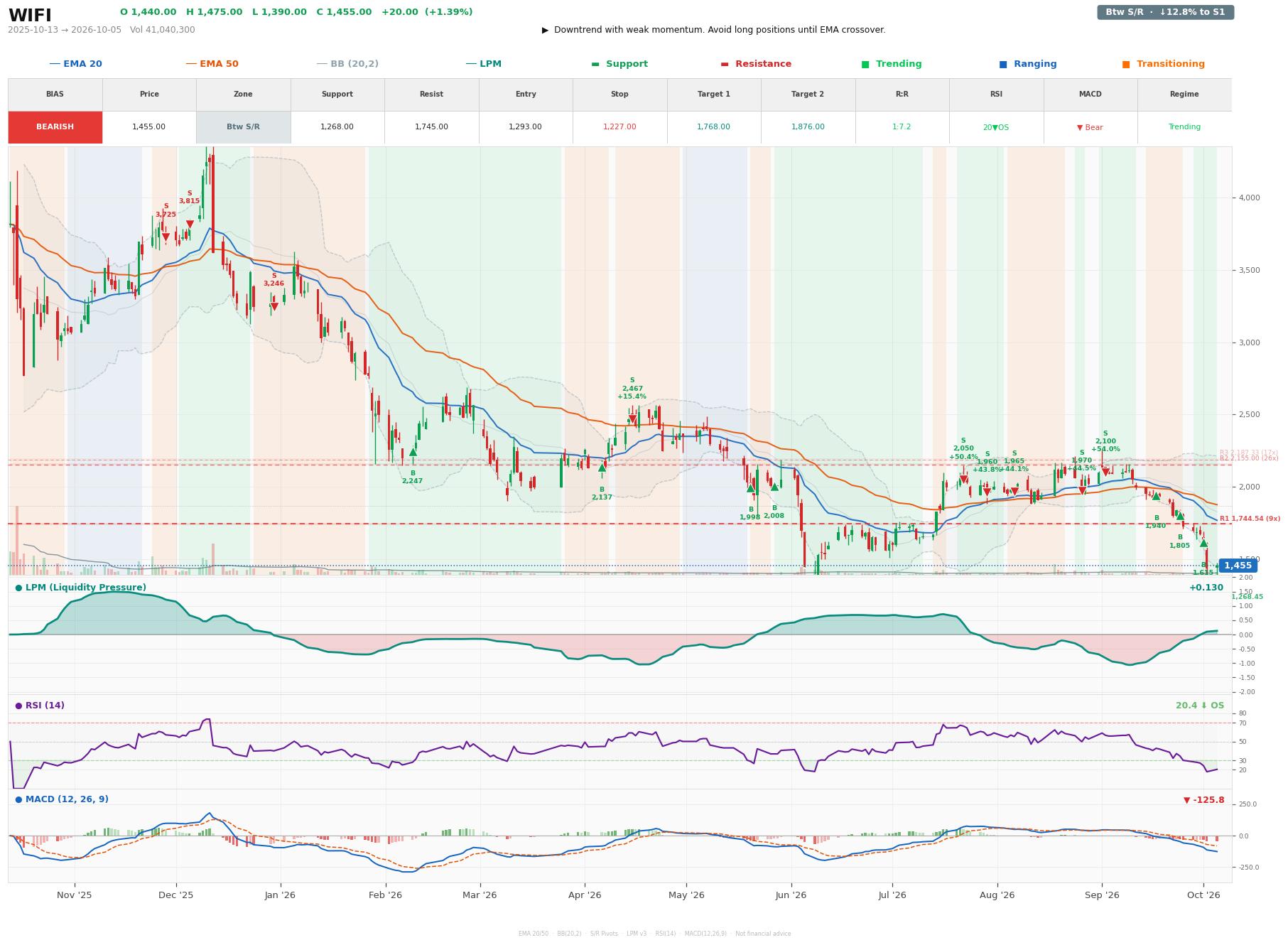Click the sell marker labeled S 3,725

pos(166,237)
